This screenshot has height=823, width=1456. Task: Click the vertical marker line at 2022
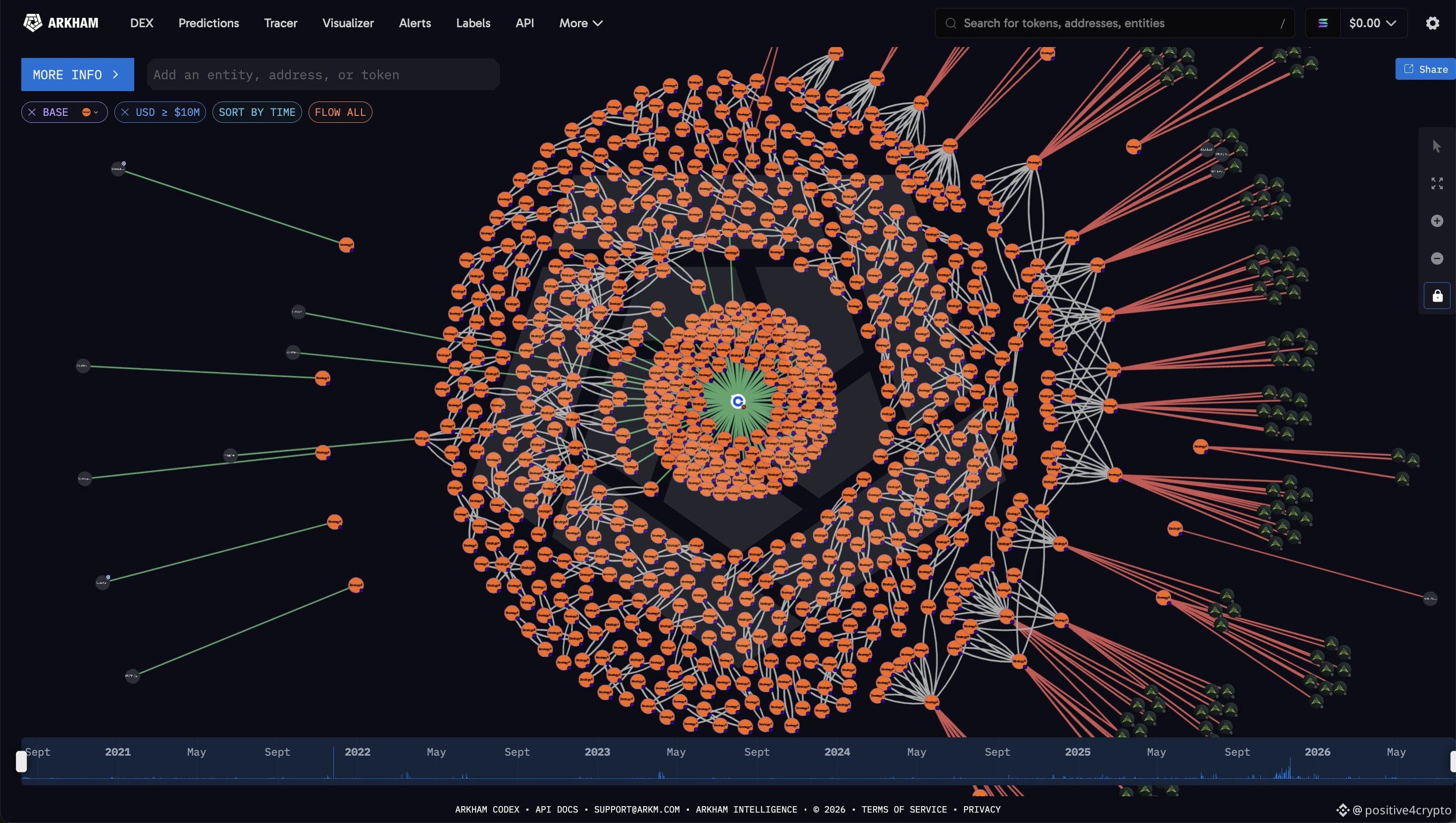[333, 763]
